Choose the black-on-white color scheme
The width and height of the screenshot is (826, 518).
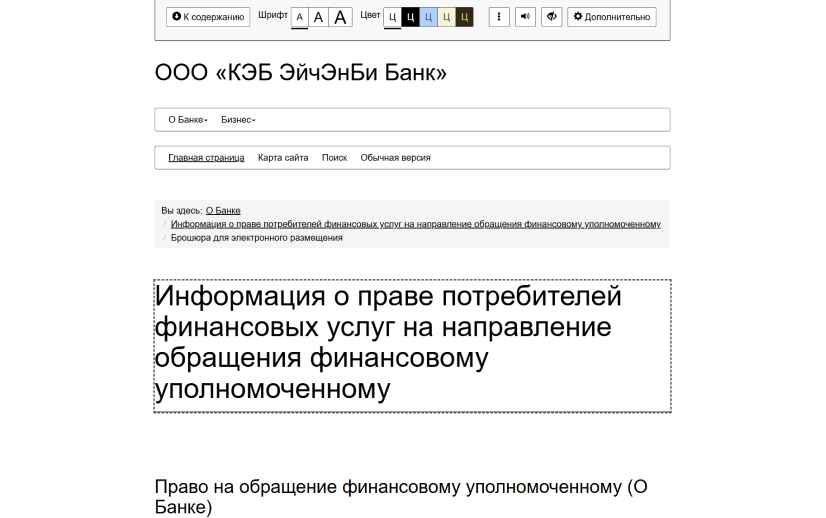pos(392,17)
